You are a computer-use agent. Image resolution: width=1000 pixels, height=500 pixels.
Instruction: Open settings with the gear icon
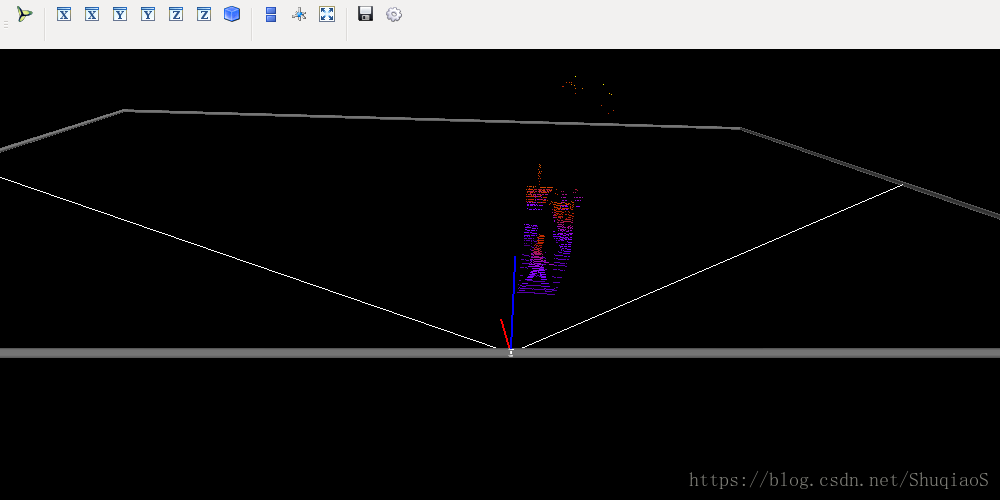[x=394, y=14]
